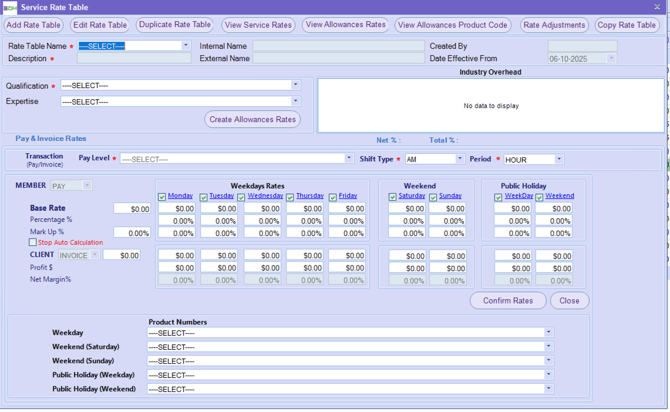Enable Stop Auto Calculation checkbox
The width and height of the screenshot is (670, 412).
click(x=33, y=242)
